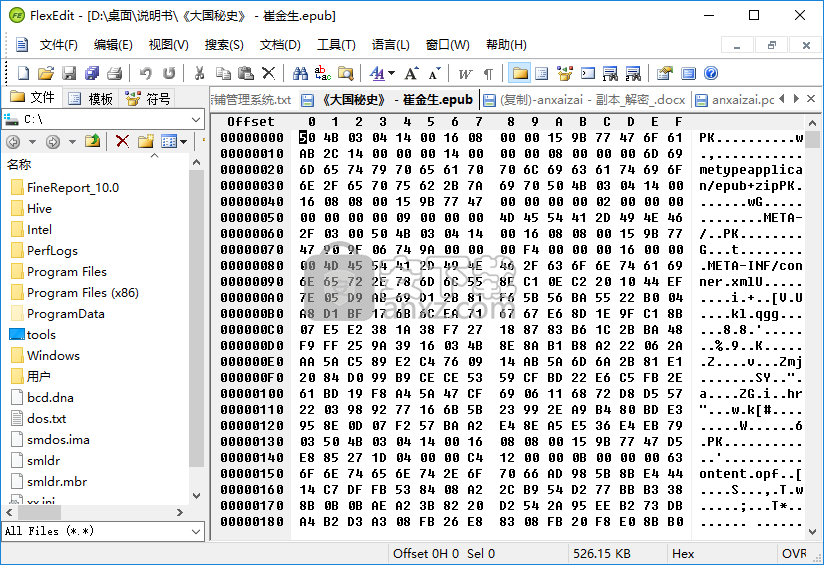This screenshot has height=565, width=824.
Task: Undo the last action
Action: [146, 73]
